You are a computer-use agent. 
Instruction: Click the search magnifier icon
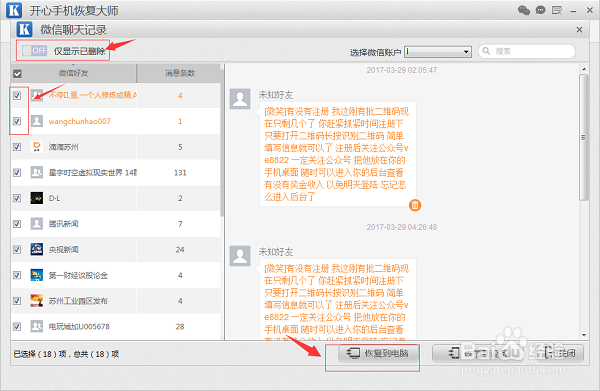pos(486,51)
